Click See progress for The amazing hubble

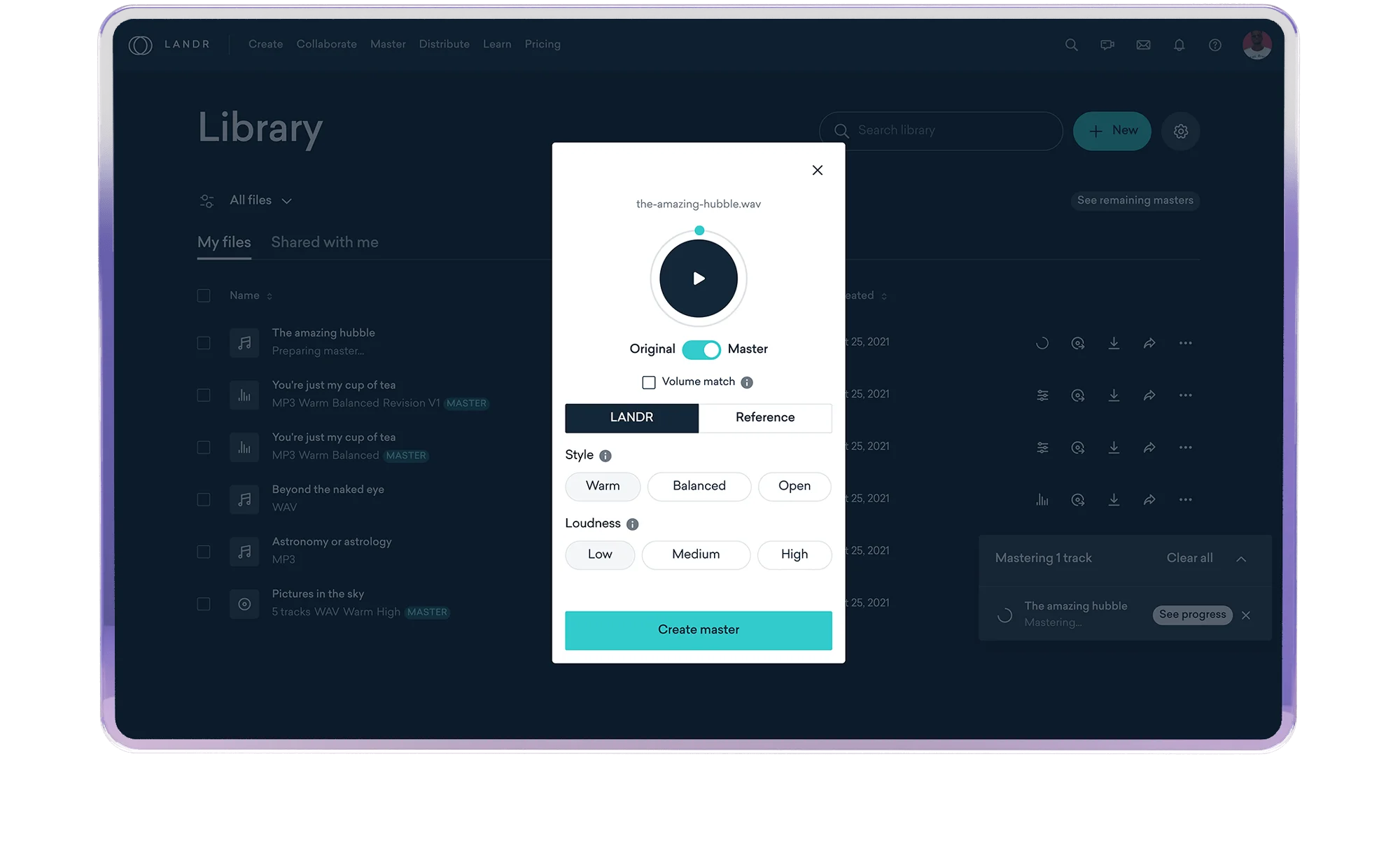pyautogui.click(x=1193, y=615)
